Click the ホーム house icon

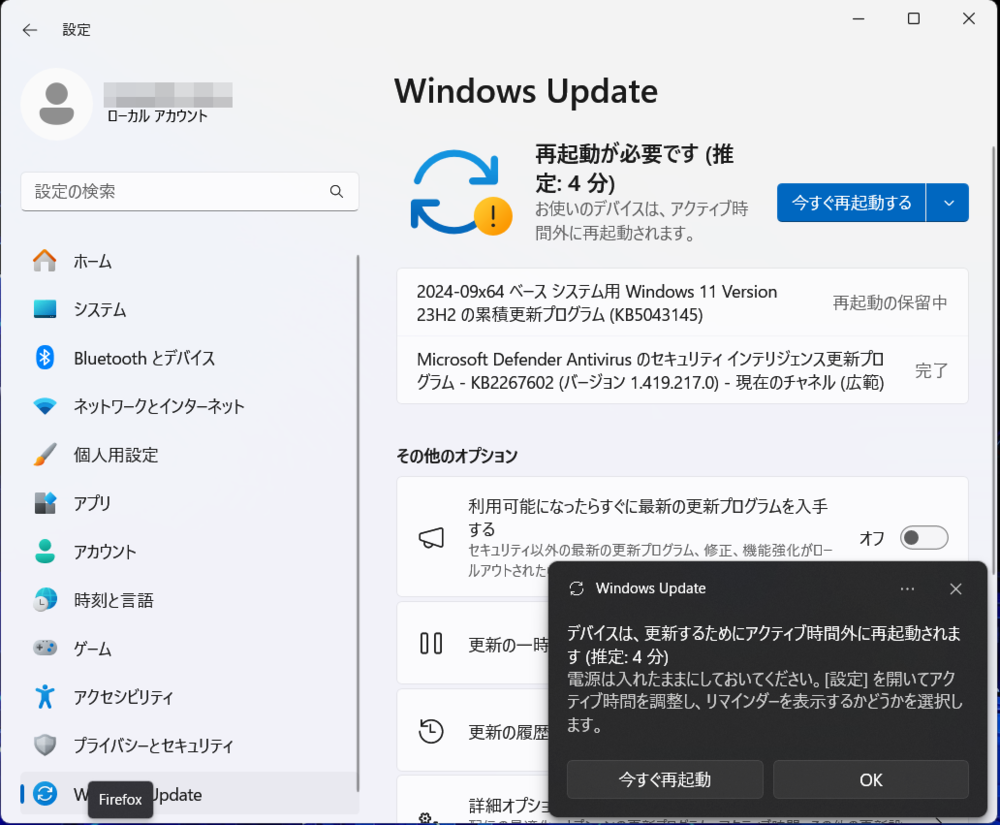point(45,261)
